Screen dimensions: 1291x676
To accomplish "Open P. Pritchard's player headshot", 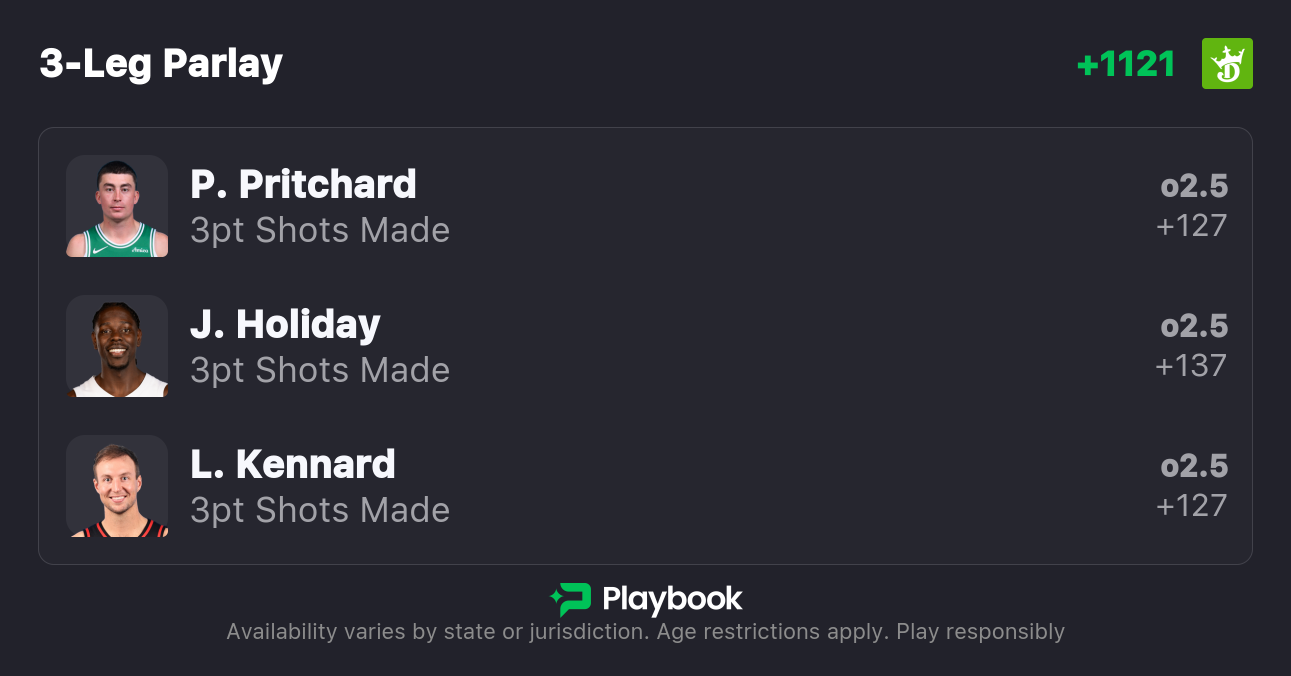I will pyautogui.click(x=117, y=206).
